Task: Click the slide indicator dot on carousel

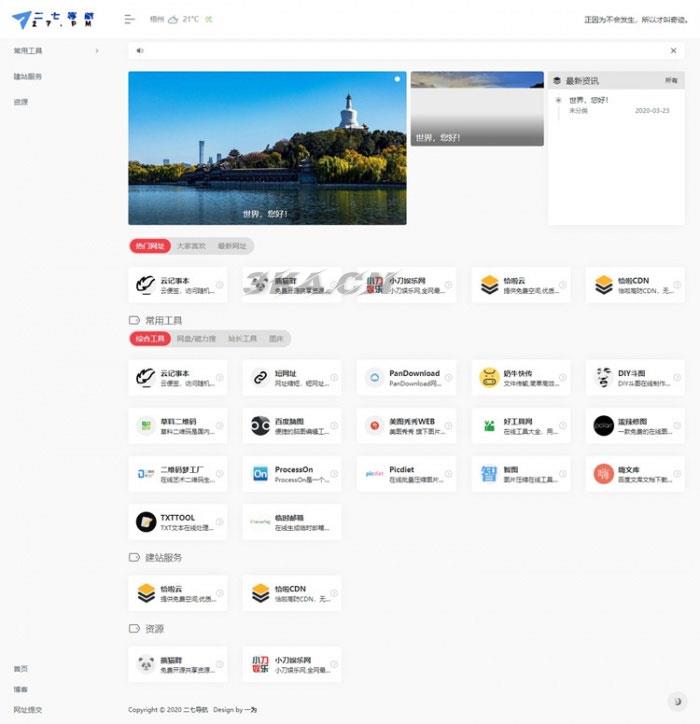Action: [397, 78]
